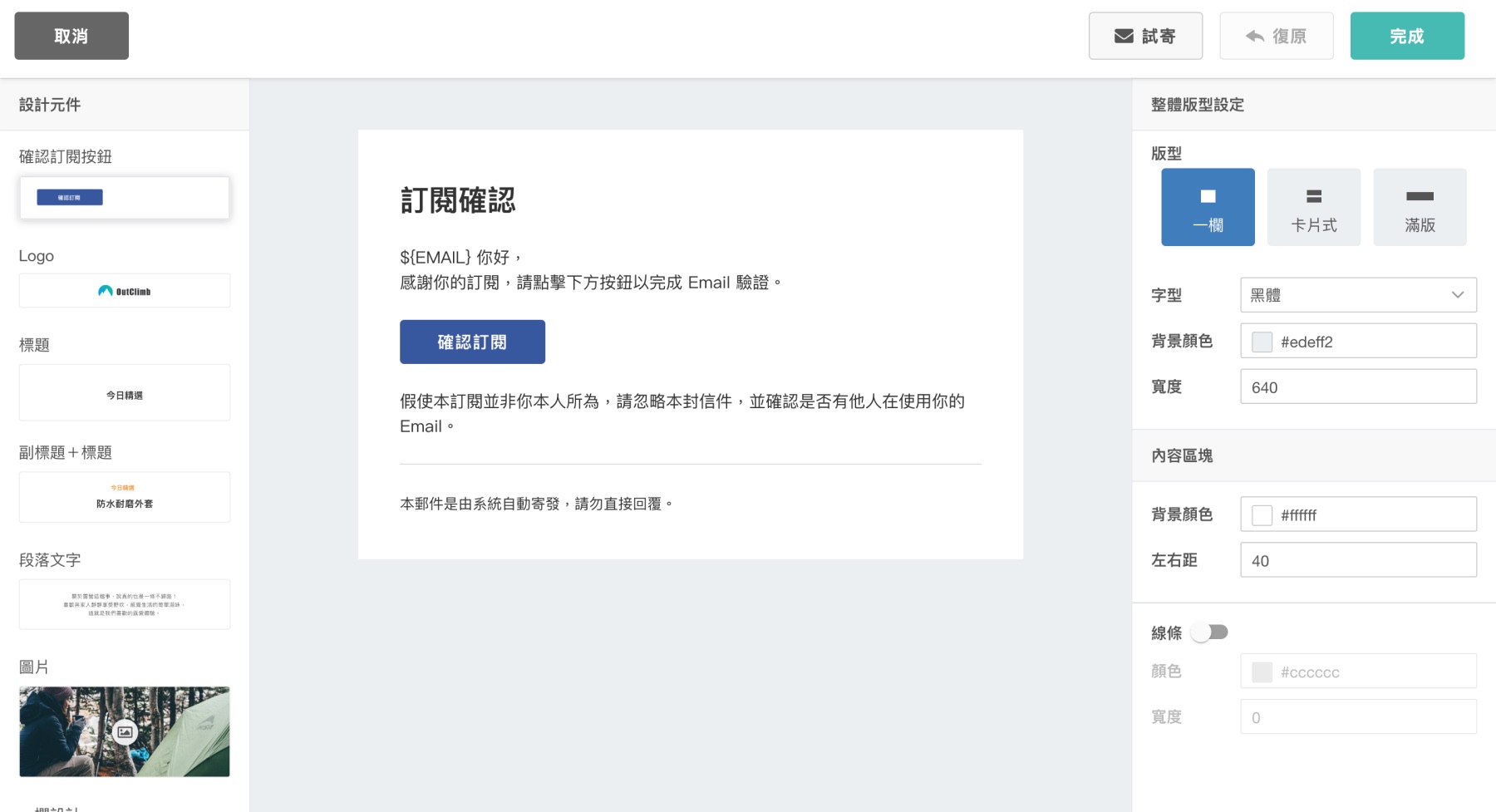The image size is (1496, 812).
Task: Click the image icon on camping photo
Action: point(125,732)
